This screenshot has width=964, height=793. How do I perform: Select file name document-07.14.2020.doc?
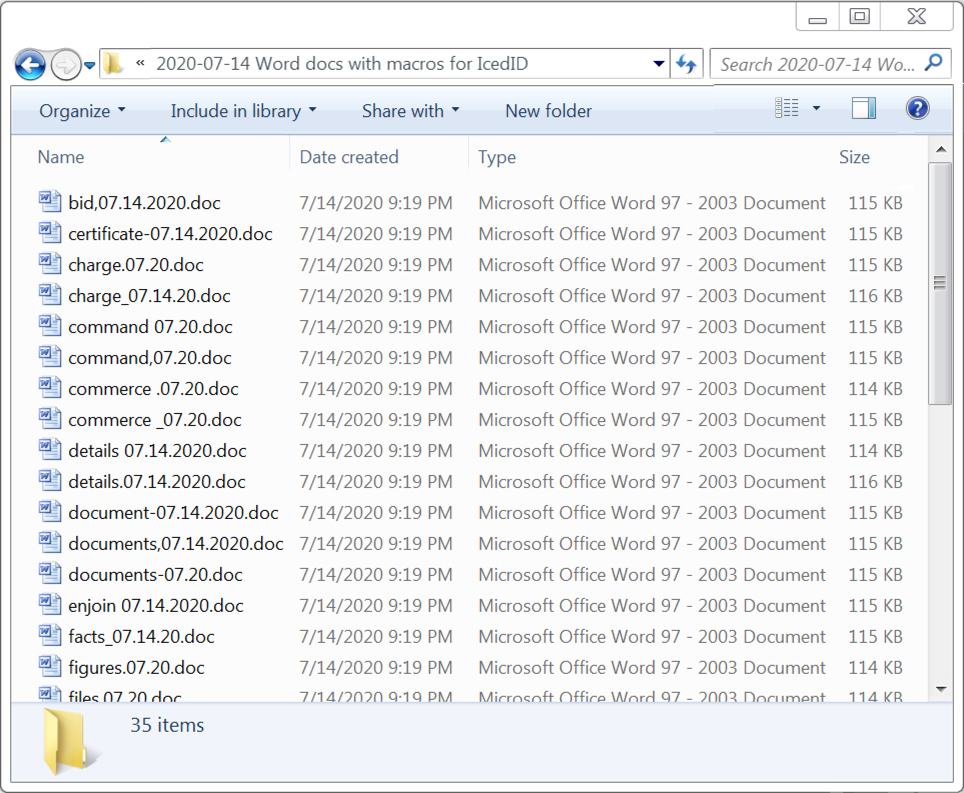click(x=173, y=513)
